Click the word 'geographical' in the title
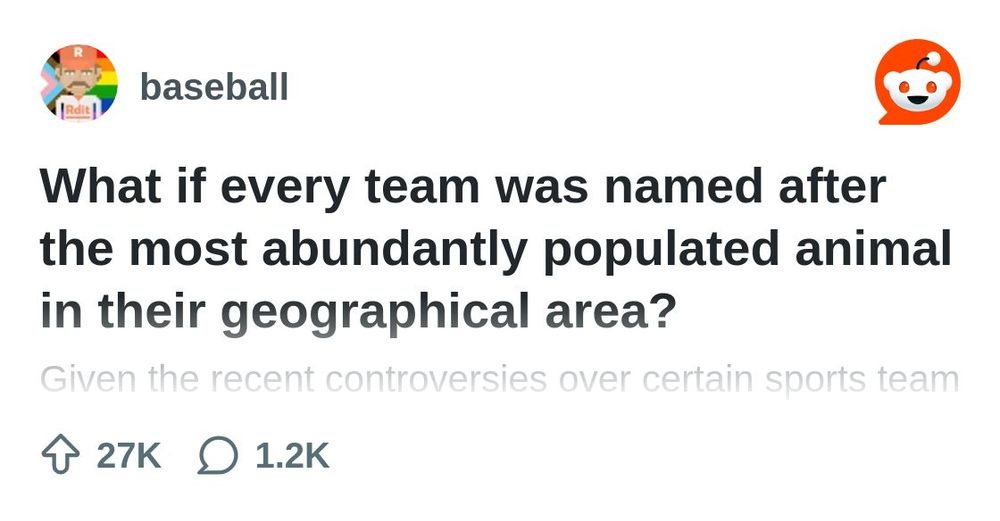 click(x=375, y=311)
